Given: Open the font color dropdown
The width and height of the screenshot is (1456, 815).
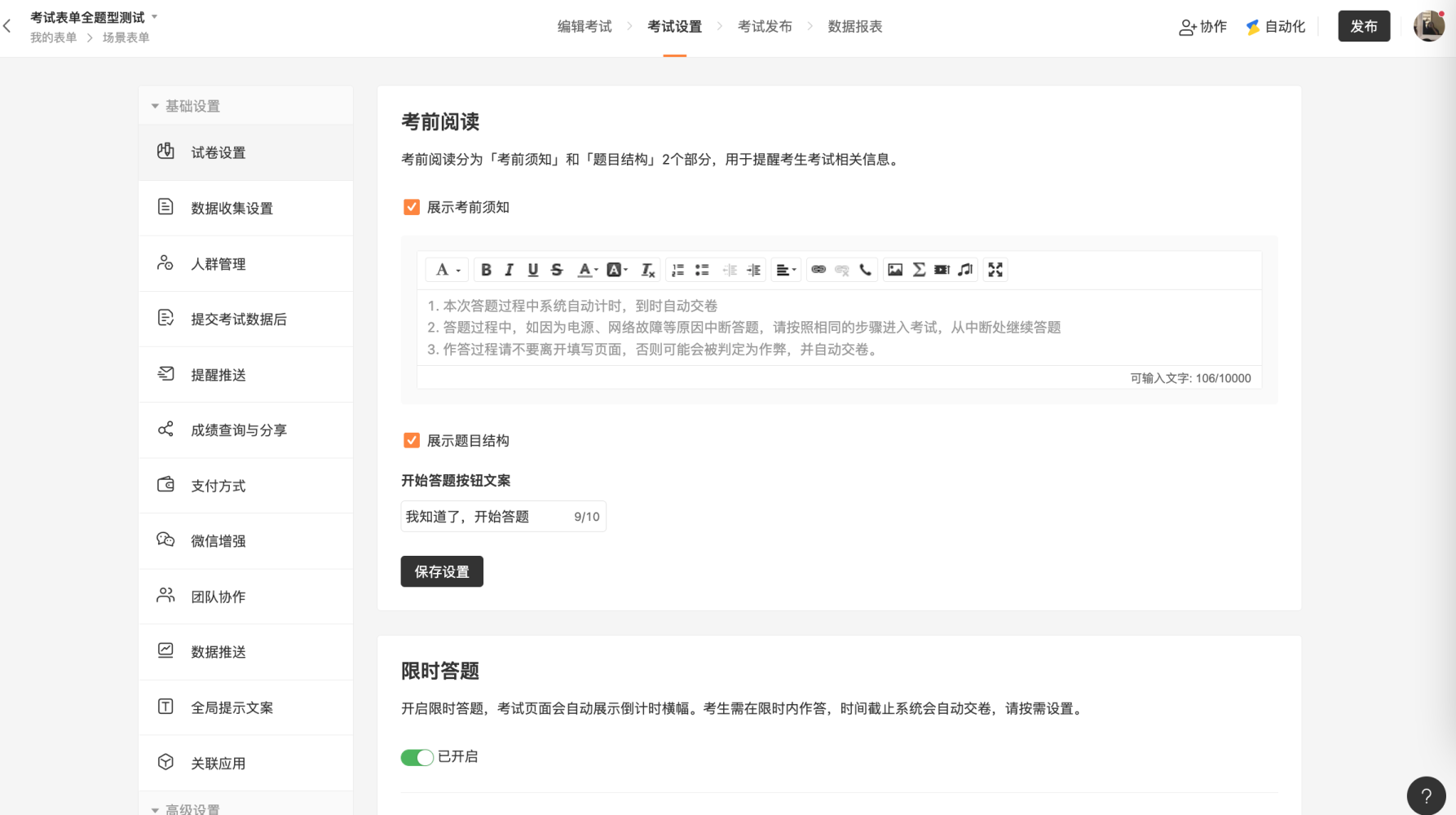Looking at the screenshot, I should 588,270.
